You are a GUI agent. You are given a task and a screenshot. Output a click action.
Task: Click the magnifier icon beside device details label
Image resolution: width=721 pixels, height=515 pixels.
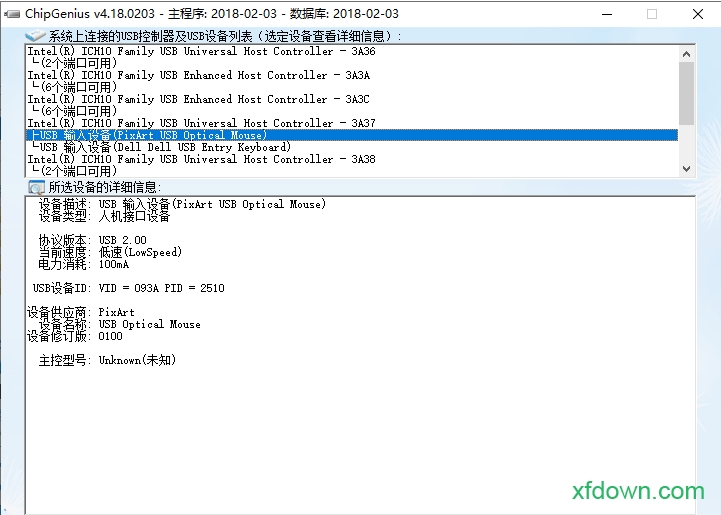(36, 187)
